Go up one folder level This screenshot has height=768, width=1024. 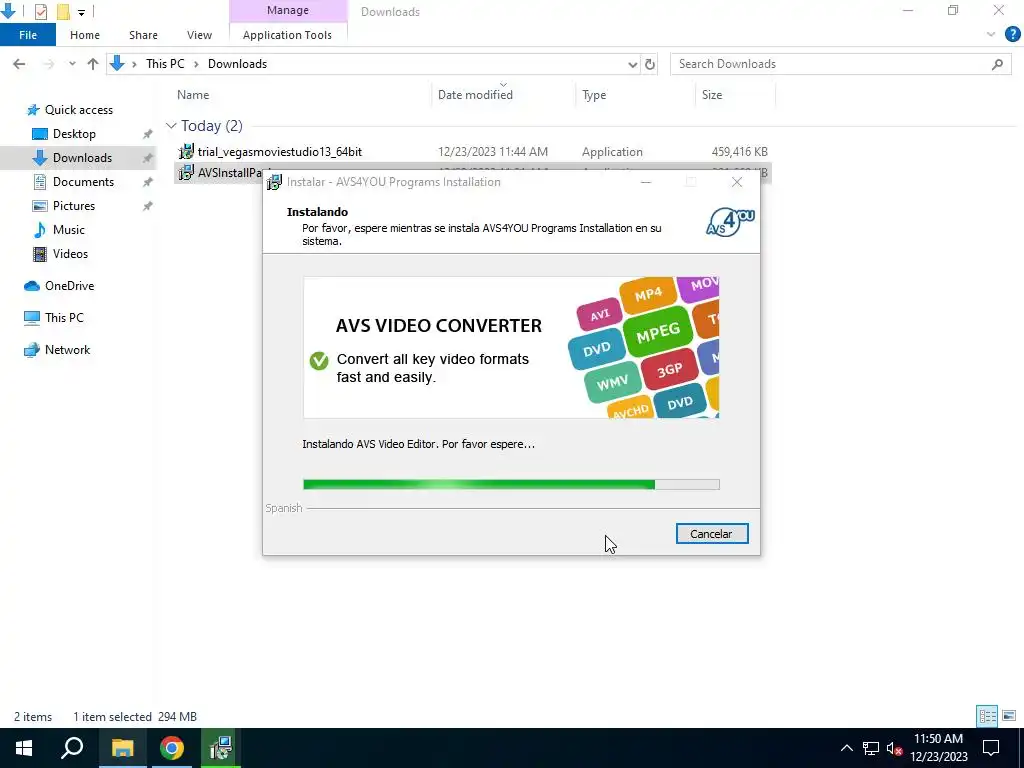coord(93,64)
